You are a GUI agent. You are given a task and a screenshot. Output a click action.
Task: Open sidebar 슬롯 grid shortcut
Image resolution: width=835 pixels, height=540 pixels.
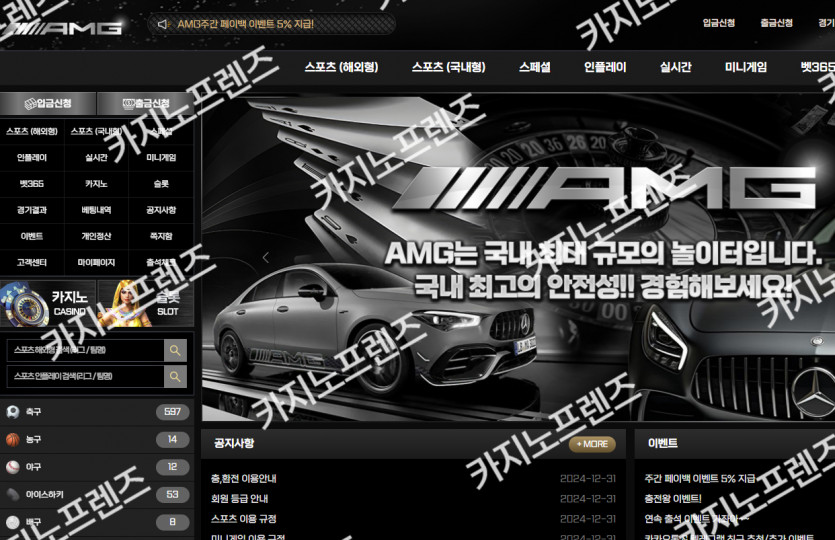click(x=161, y=184)
